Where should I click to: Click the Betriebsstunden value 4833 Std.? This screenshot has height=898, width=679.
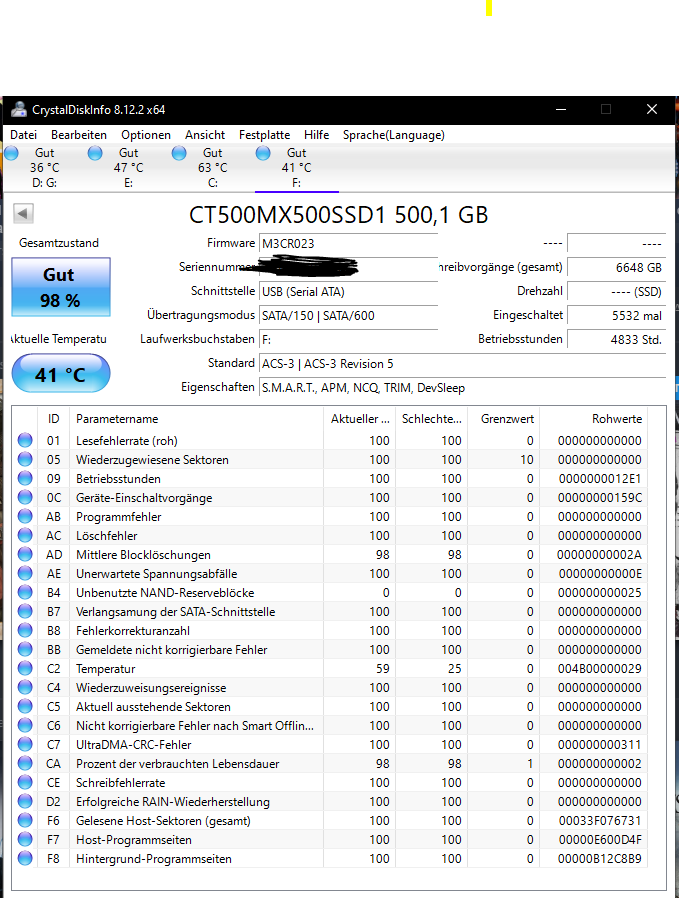click(x=617, y=340)
